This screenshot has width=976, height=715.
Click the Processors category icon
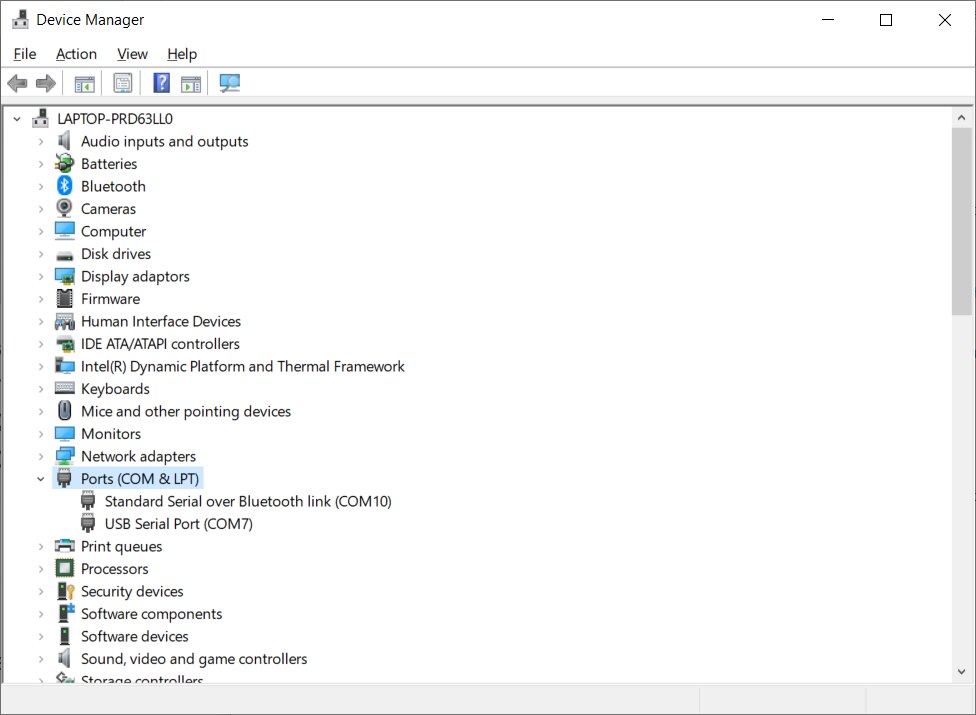pos(65,568)
